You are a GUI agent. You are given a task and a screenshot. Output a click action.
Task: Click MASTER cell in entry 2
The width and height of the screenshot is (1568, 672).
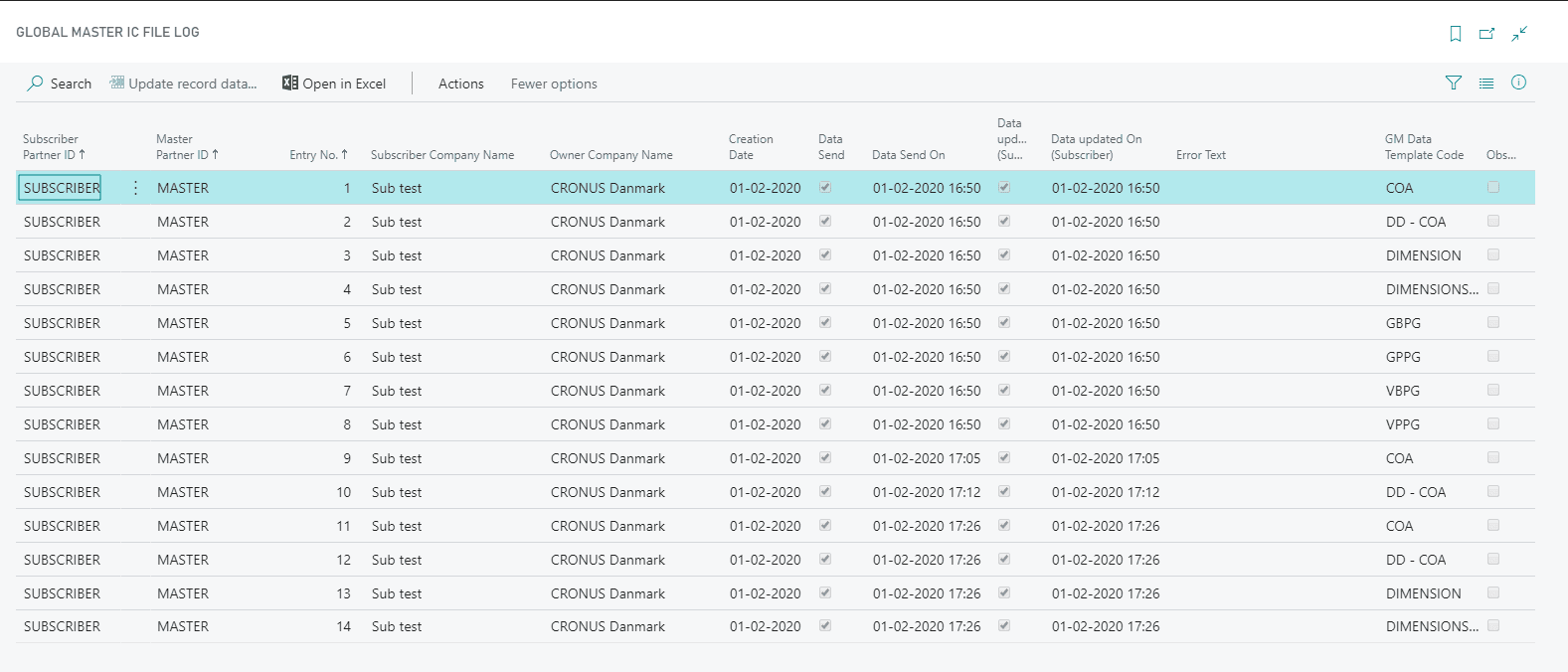183,222
